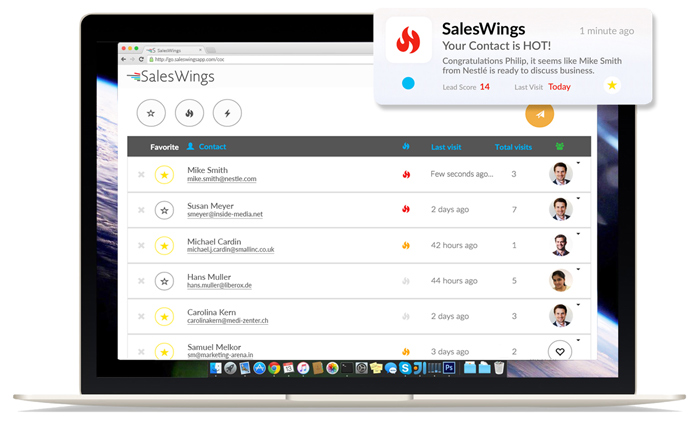Remove Carolina Kern with the X icon
Image resolution: width=700 pixels, height=426 pixels.
141,316
